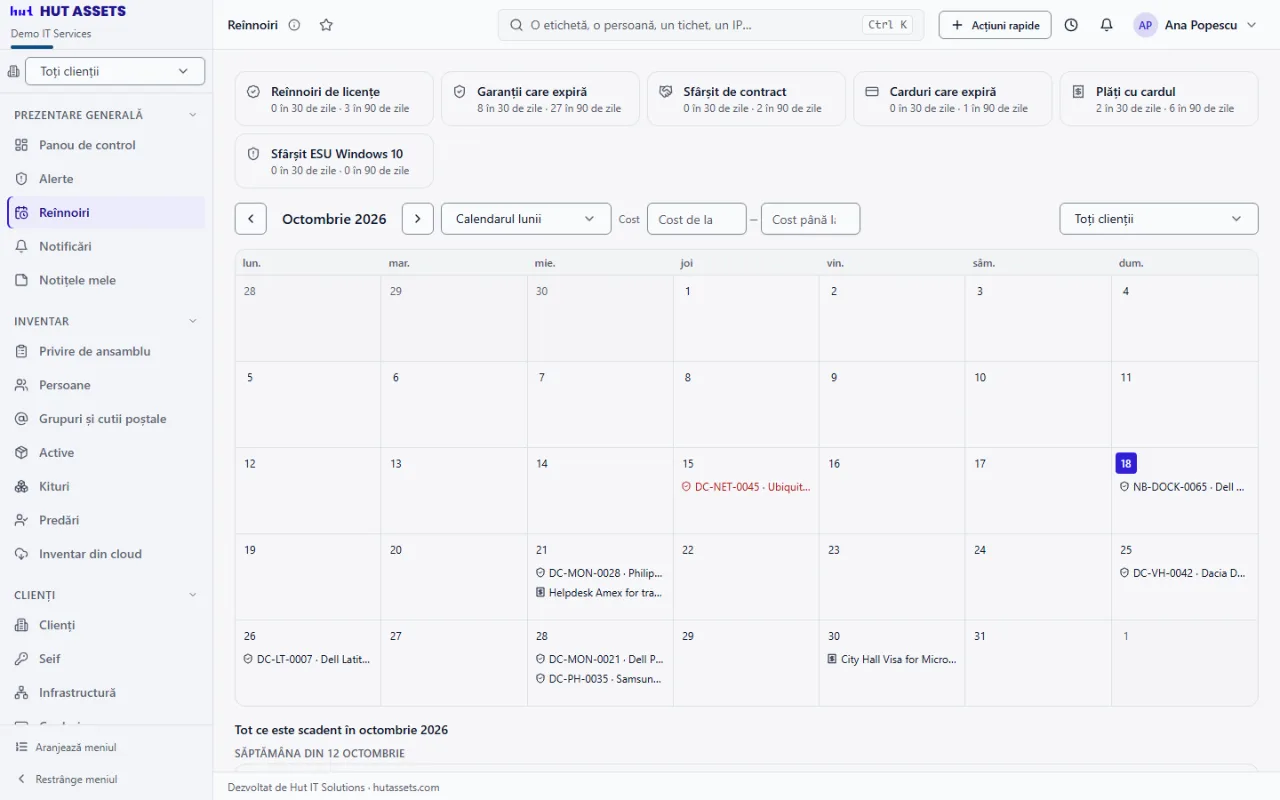Open the Carduri care expiră card

952,99
